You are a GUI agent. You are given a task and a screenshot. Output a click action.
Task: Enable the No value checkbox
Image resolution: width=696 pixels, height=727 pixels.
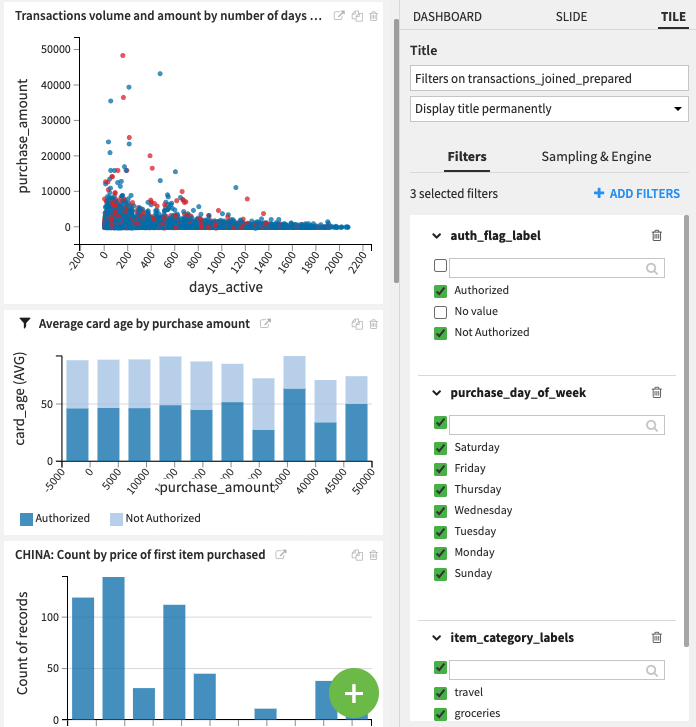coord(441,311)
